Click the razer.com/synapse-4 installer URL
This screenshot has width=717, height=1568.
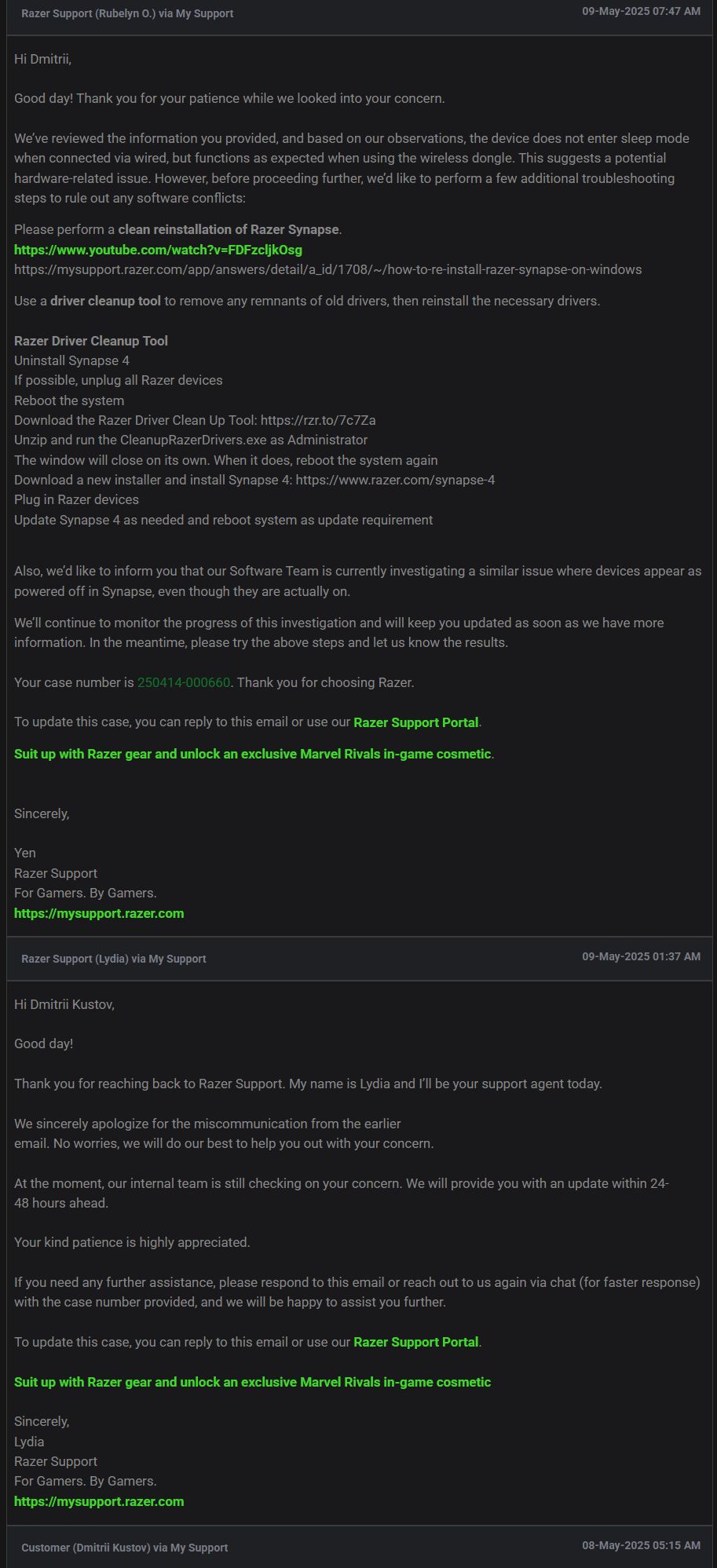coord(395,480)
